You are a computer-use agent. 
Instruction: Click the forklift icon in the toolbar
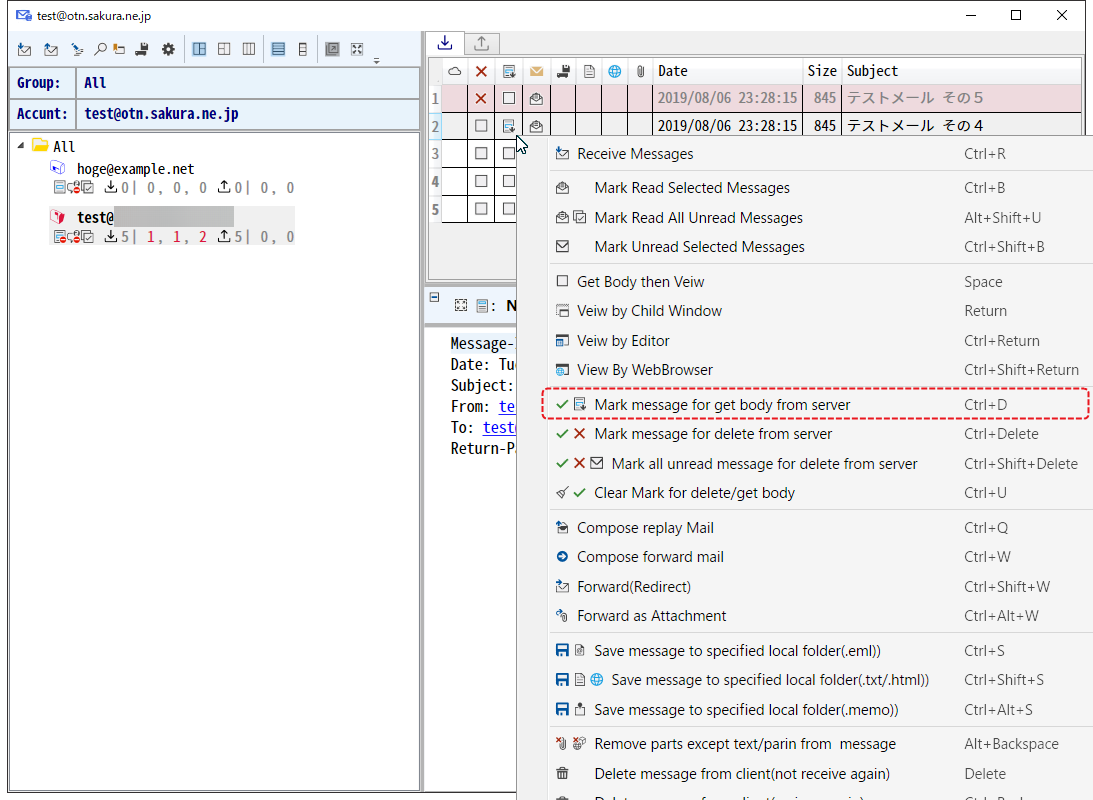point(142,49)
